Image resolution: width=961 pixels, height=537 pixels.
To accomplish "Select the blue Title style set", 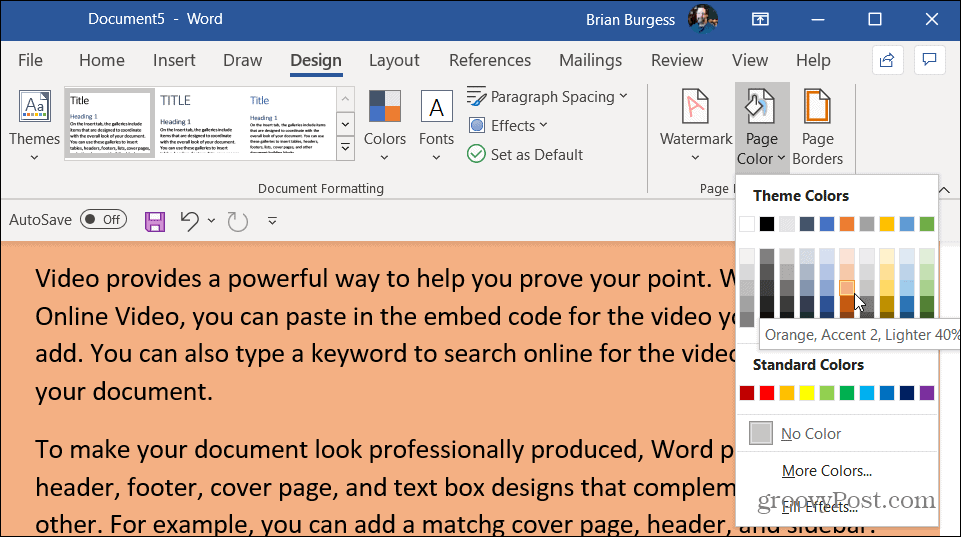I will tap(289, 123).
